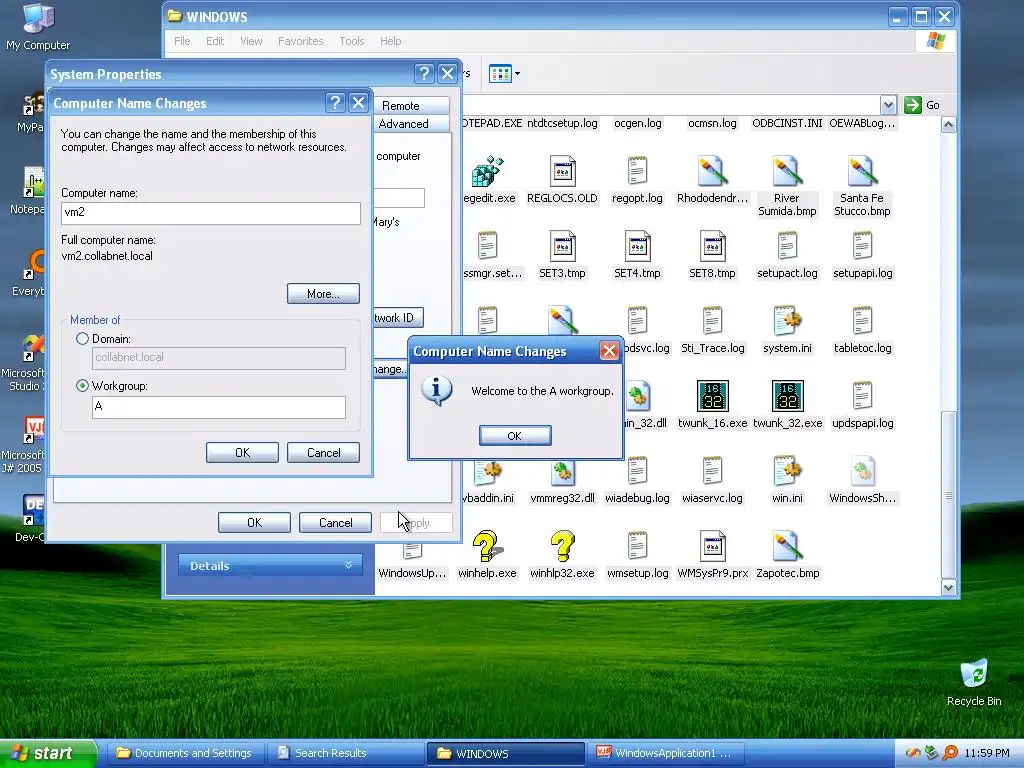The height and width of the screenshot is (768, 1024).
Task: Select the win.ini file icon
Action: pos(787,471)
